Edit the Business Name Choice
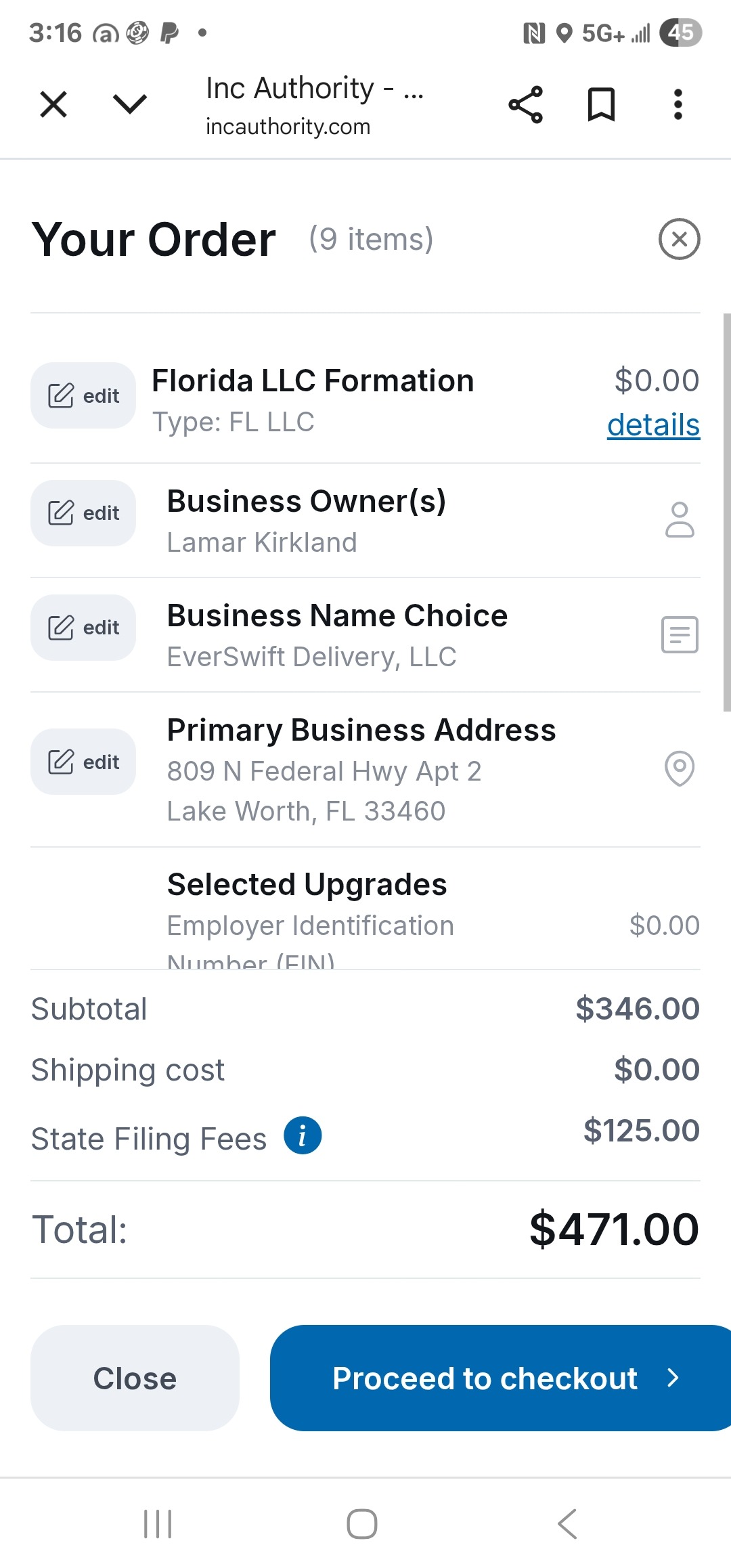The width and height of the screenshot is (731, 1568). (x=83, y=628)
